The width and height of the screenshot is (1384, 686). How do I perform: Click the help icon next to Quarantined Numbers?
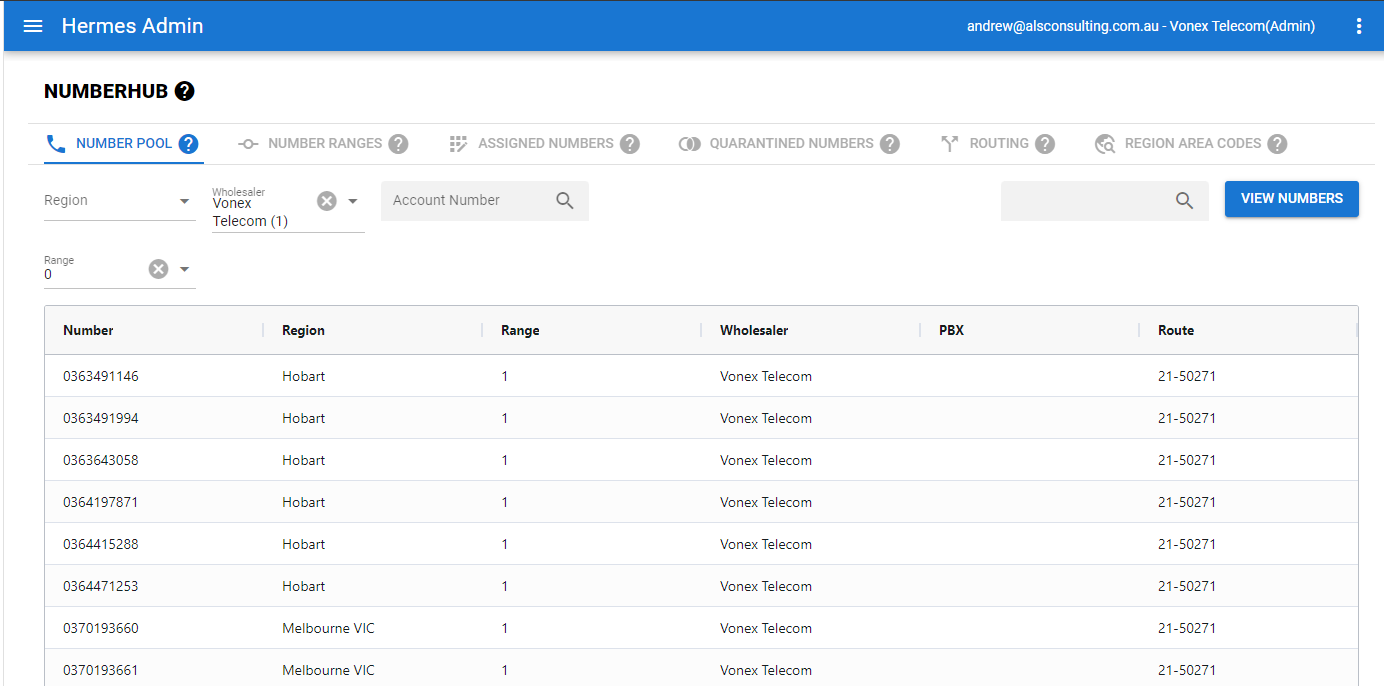pyautogui.click(x=889, y=144)
